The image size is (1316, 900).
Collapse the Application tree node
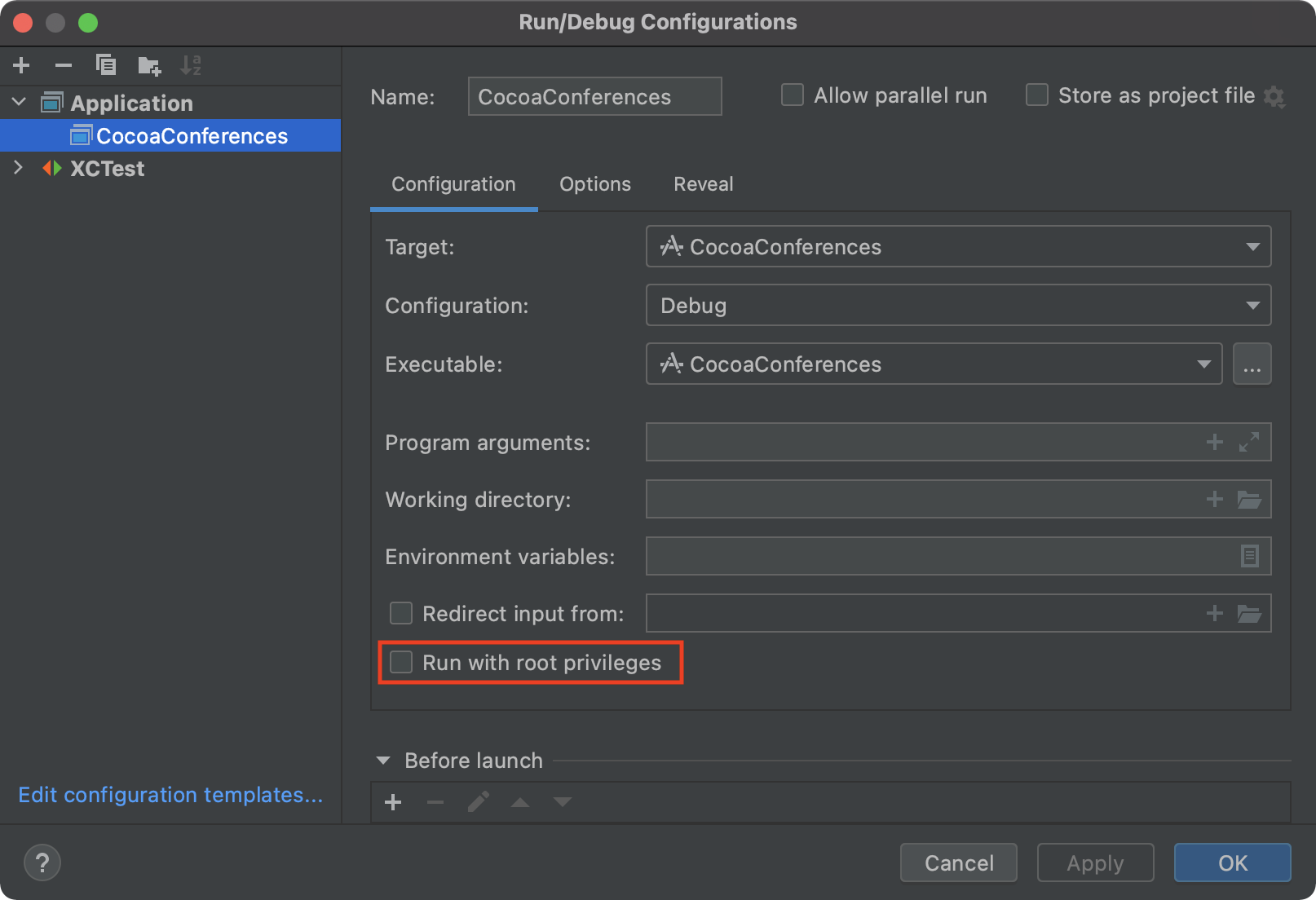point(19,103)
